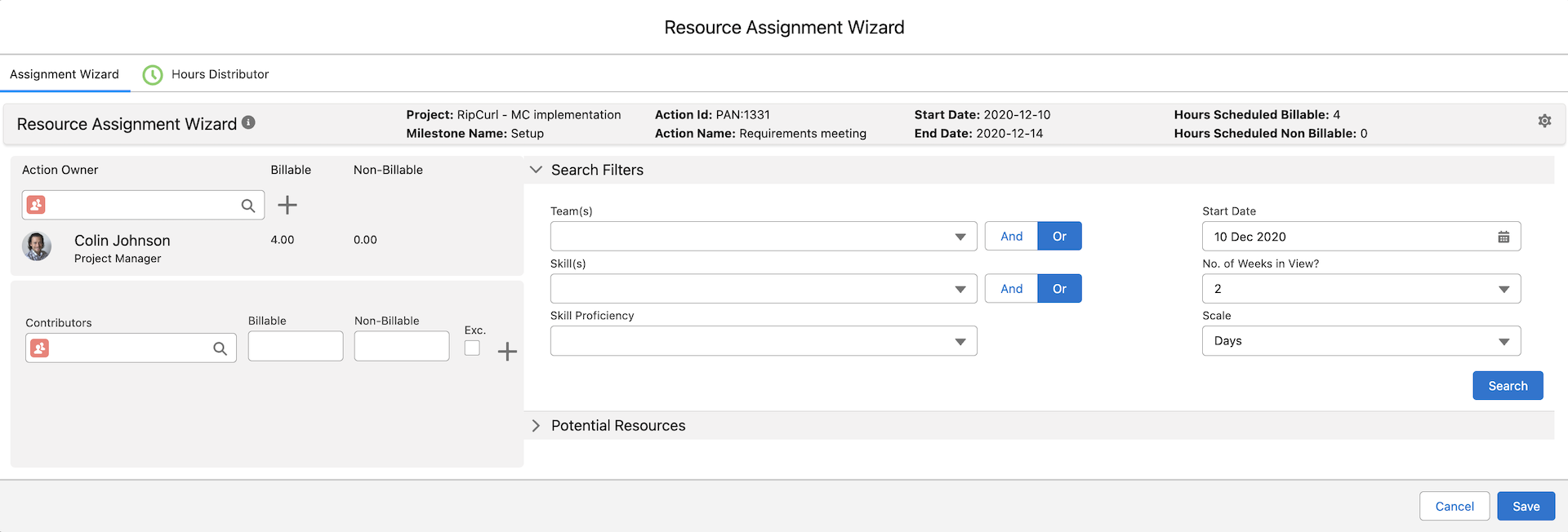Image resolution: width=1568 pixels, height=532 pixels.
Task: Click Action Name: Requirements meeting text
Action: pos(760,134)
